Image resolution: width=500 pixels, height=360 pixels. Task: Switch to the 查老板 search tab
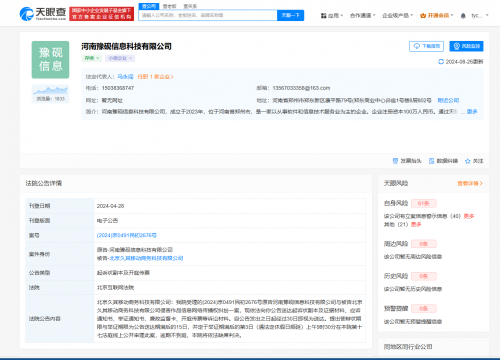(170, 6)
